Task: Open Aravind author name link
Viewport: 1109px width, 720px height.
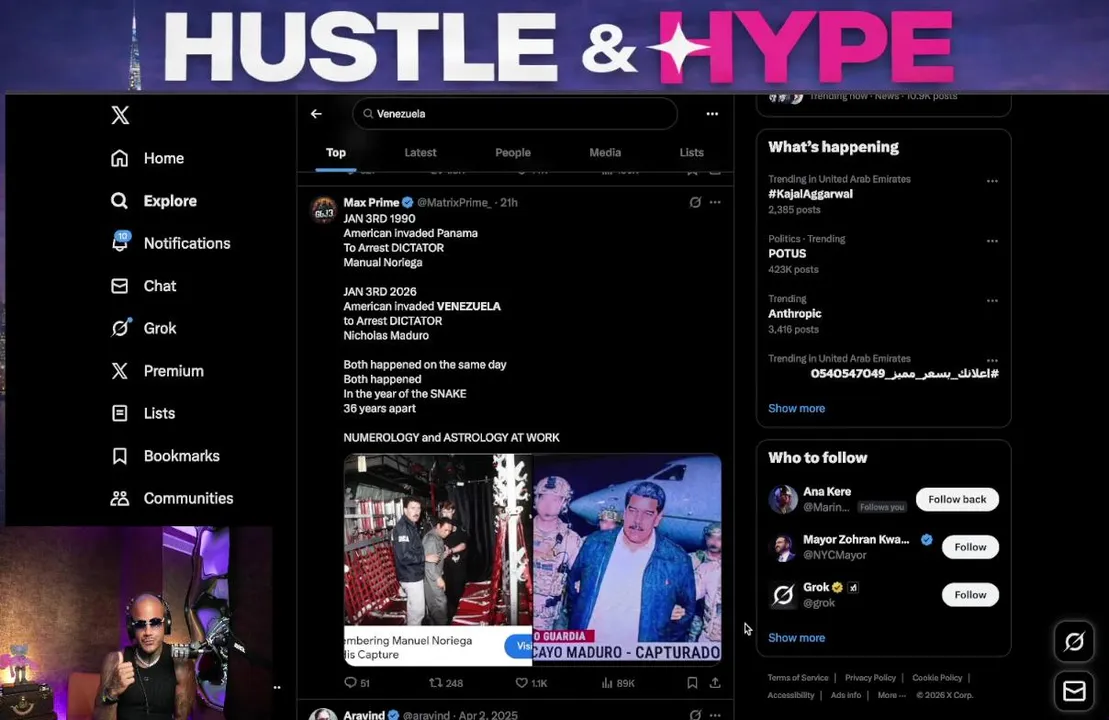Action: [364, 714]
